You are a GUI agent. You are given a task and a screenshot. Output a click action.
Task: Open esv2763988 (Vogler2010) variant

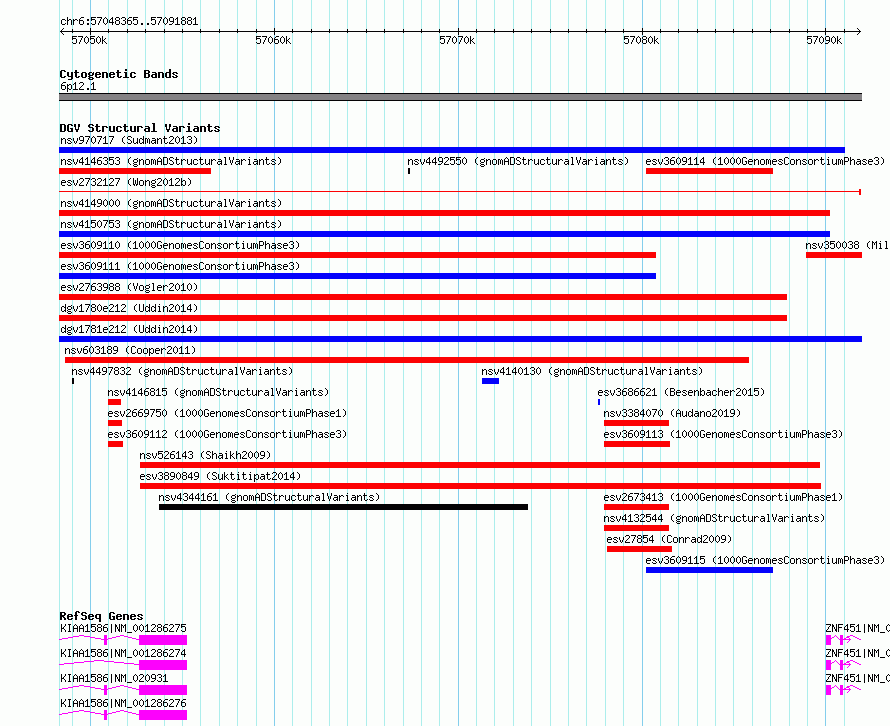(x=129, y=287)
